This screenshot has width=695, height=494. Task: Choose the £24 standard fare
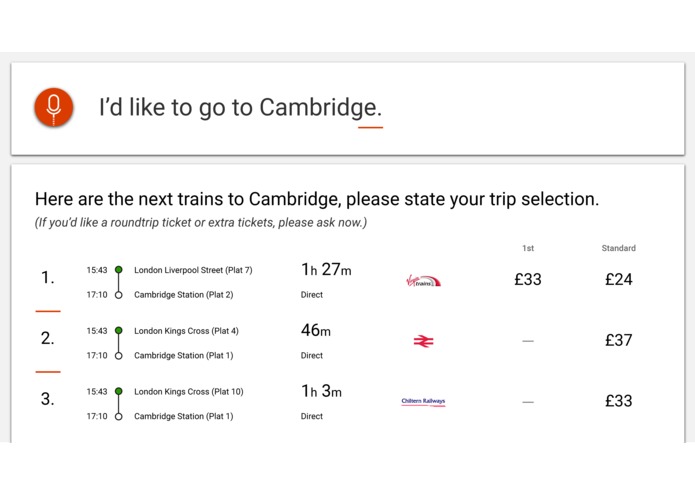pyautogui.click(x=619, y=279)
